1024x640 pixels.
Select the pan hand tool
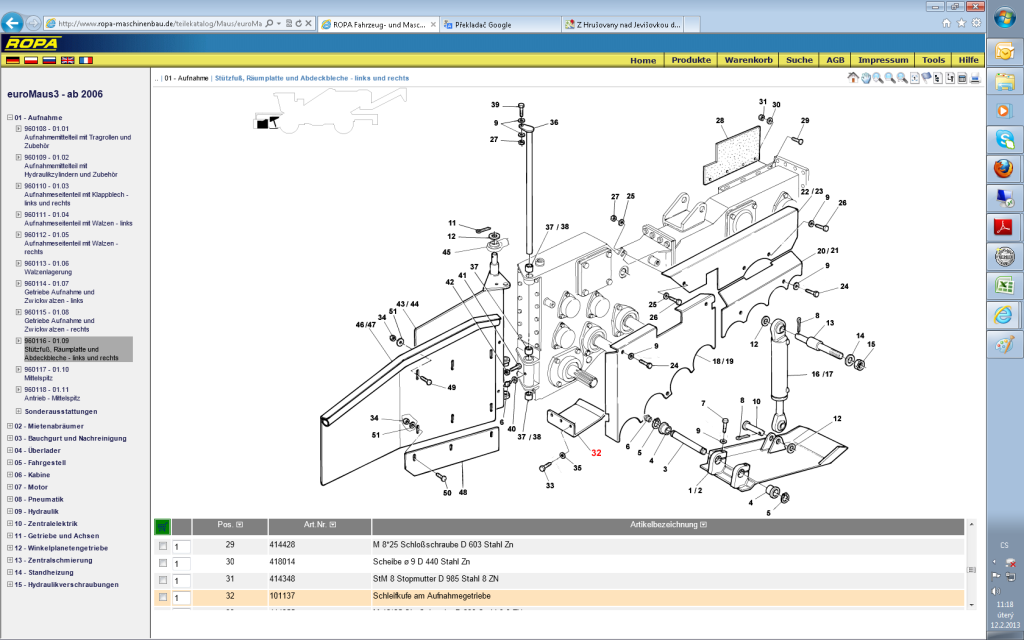pos(866,78)
